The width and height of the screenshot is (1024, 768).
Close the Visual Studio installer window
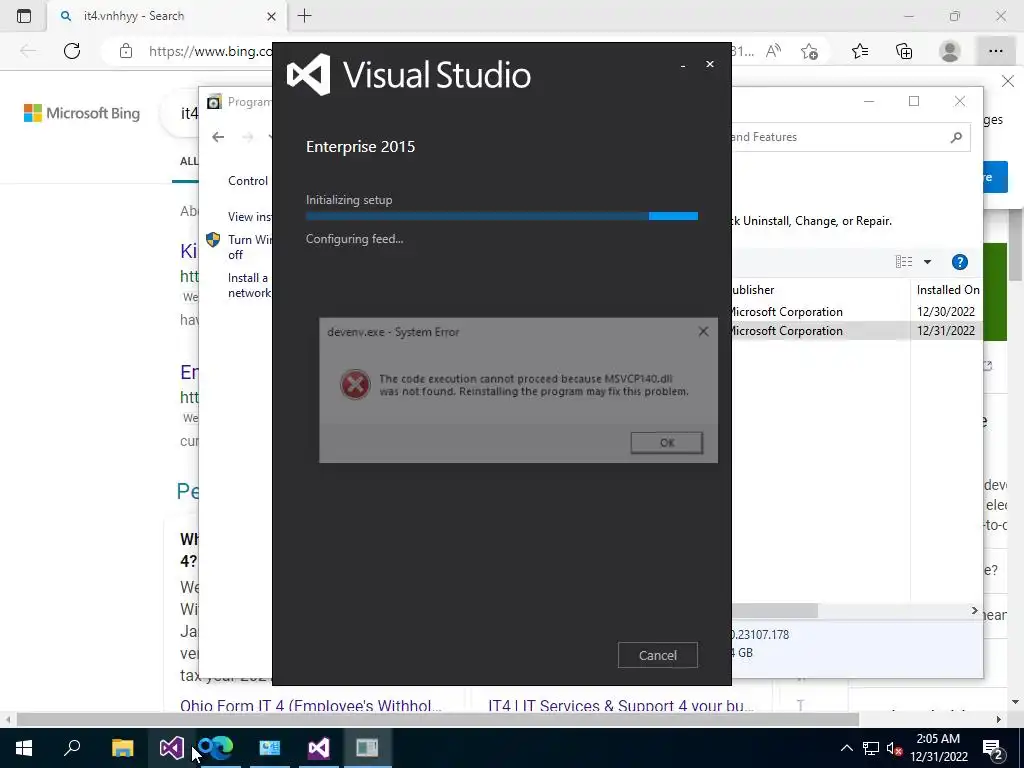pos(710,64)
